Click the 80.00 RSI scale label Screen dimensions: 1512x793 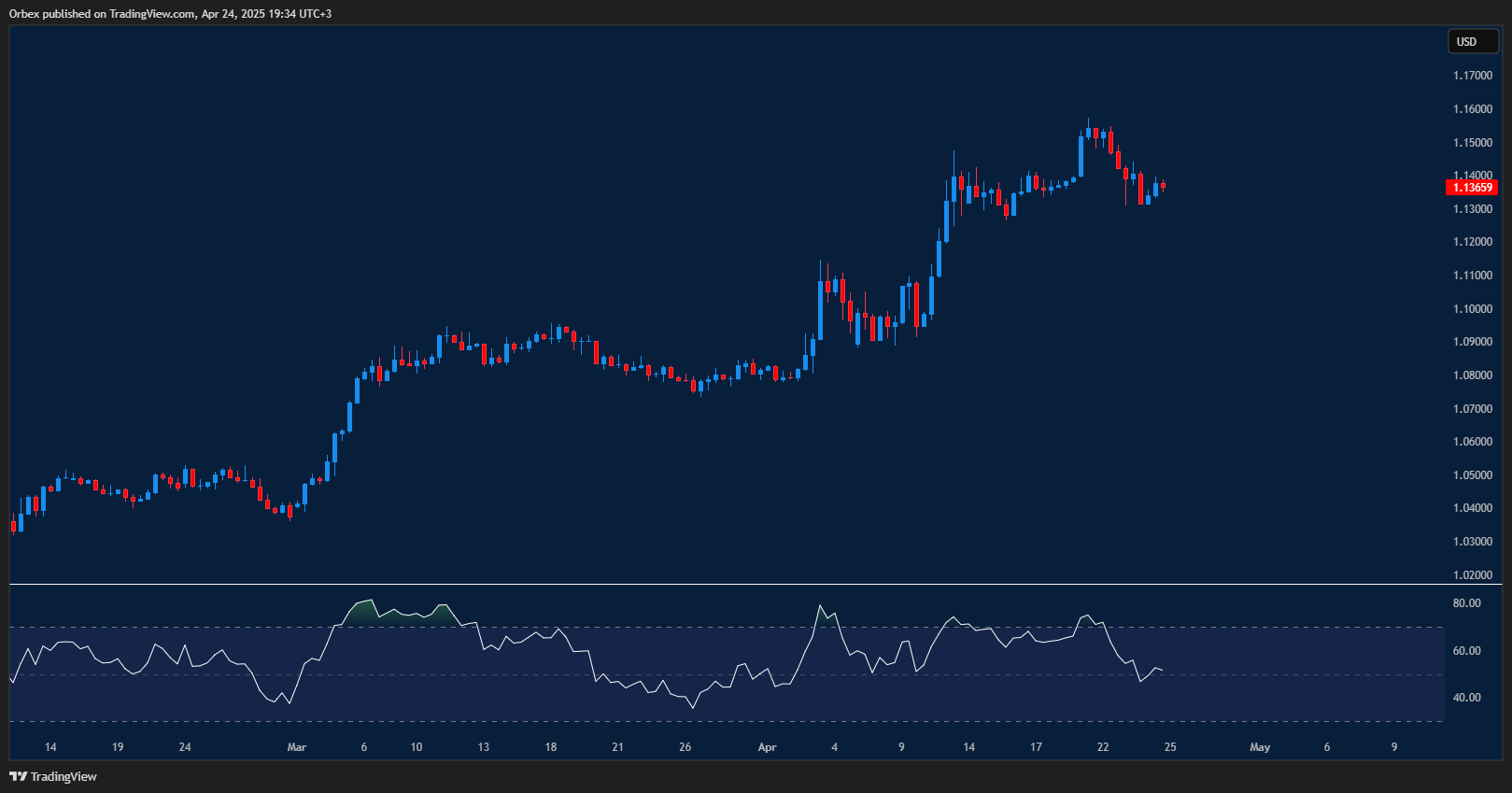point(1466,603)
